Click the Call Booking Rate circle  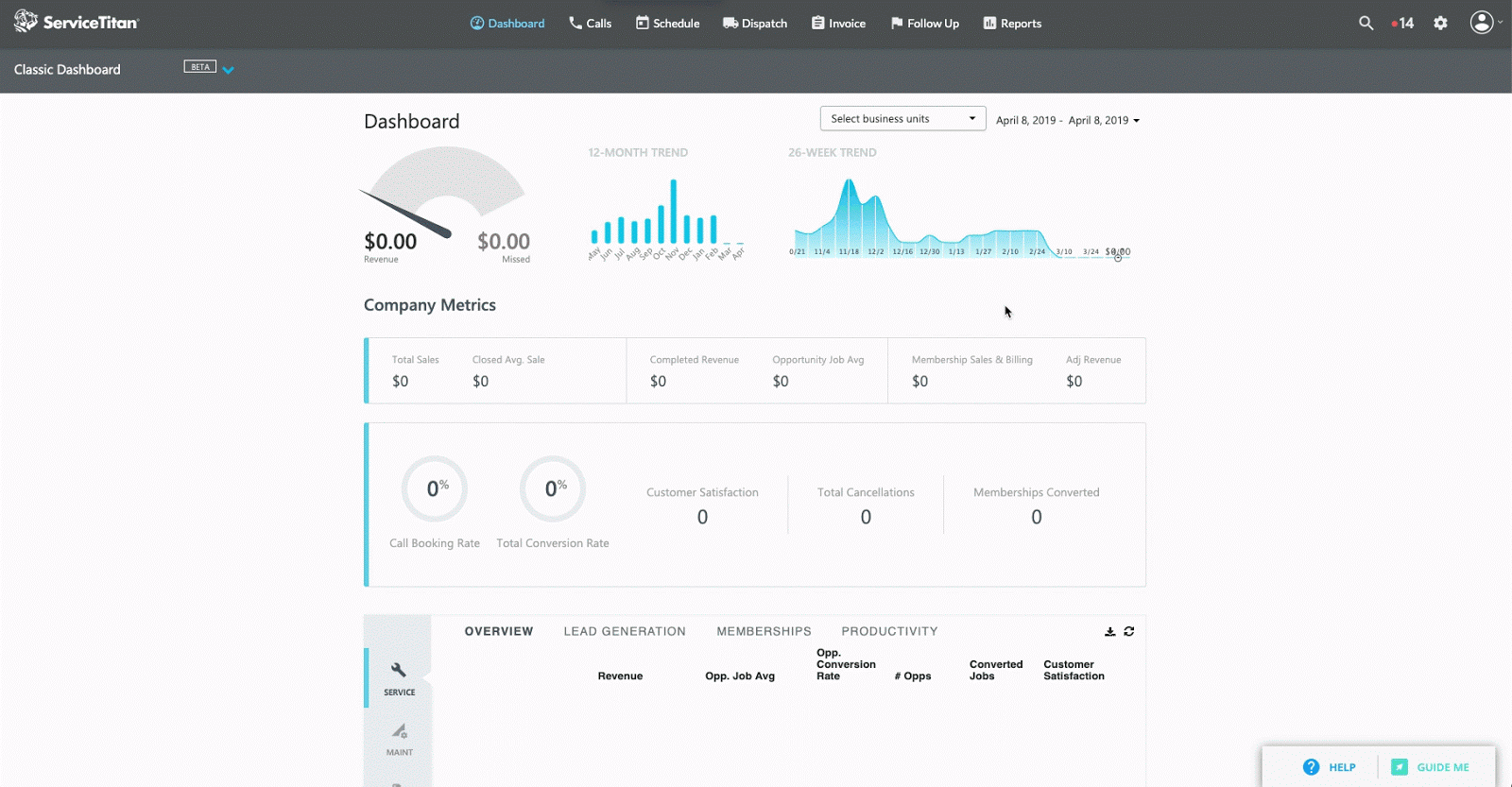435,488
